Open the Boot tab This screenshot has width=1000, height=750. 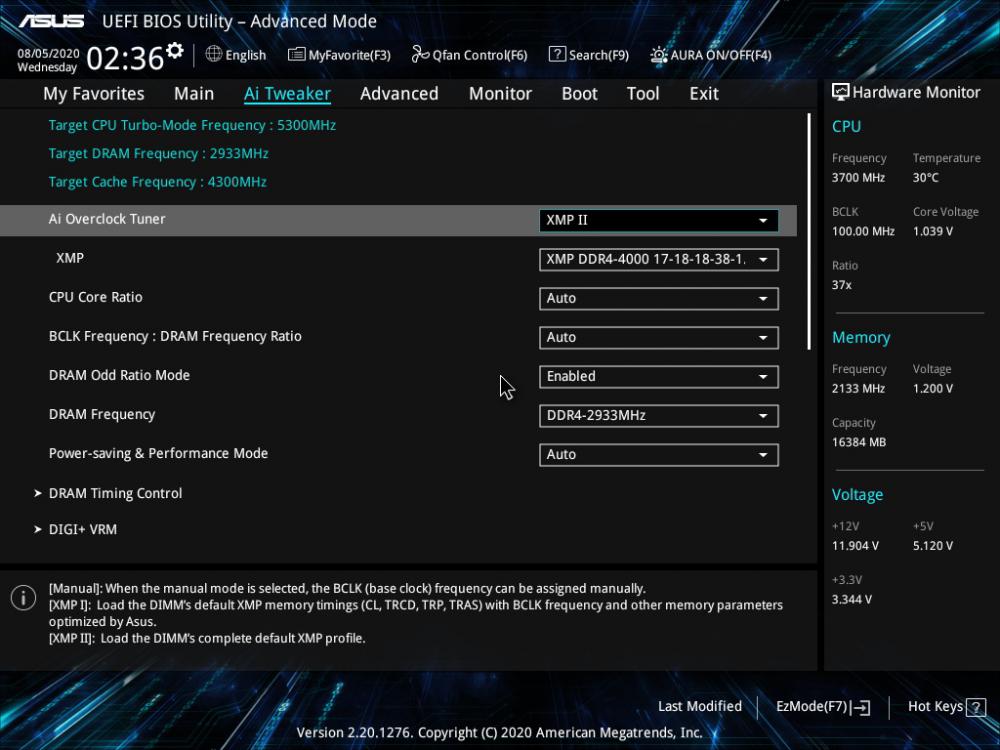tap(579, 94)
